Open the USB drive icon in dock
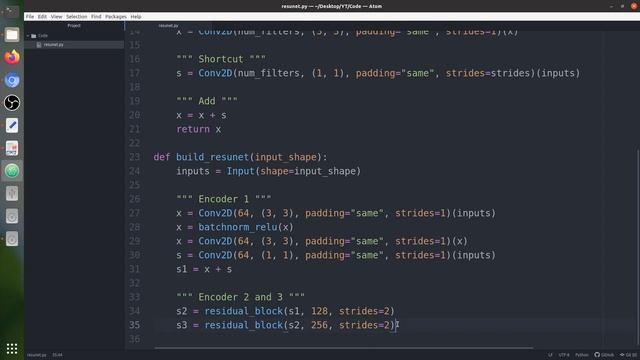This screenshot has width=640, height=360. coord(12,193)
